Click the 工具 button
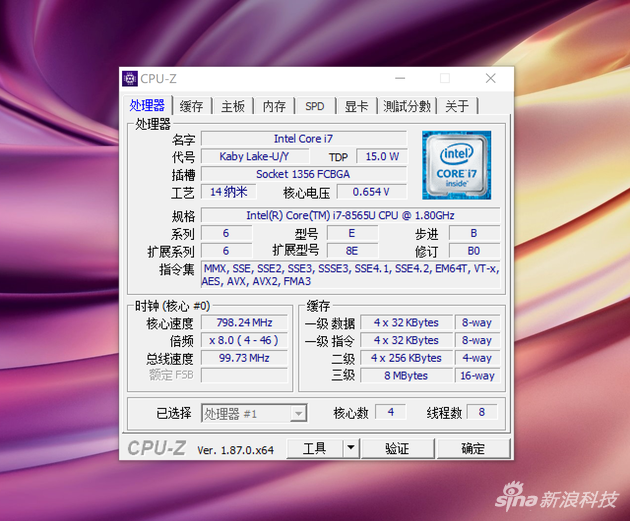 pos(315,448)
